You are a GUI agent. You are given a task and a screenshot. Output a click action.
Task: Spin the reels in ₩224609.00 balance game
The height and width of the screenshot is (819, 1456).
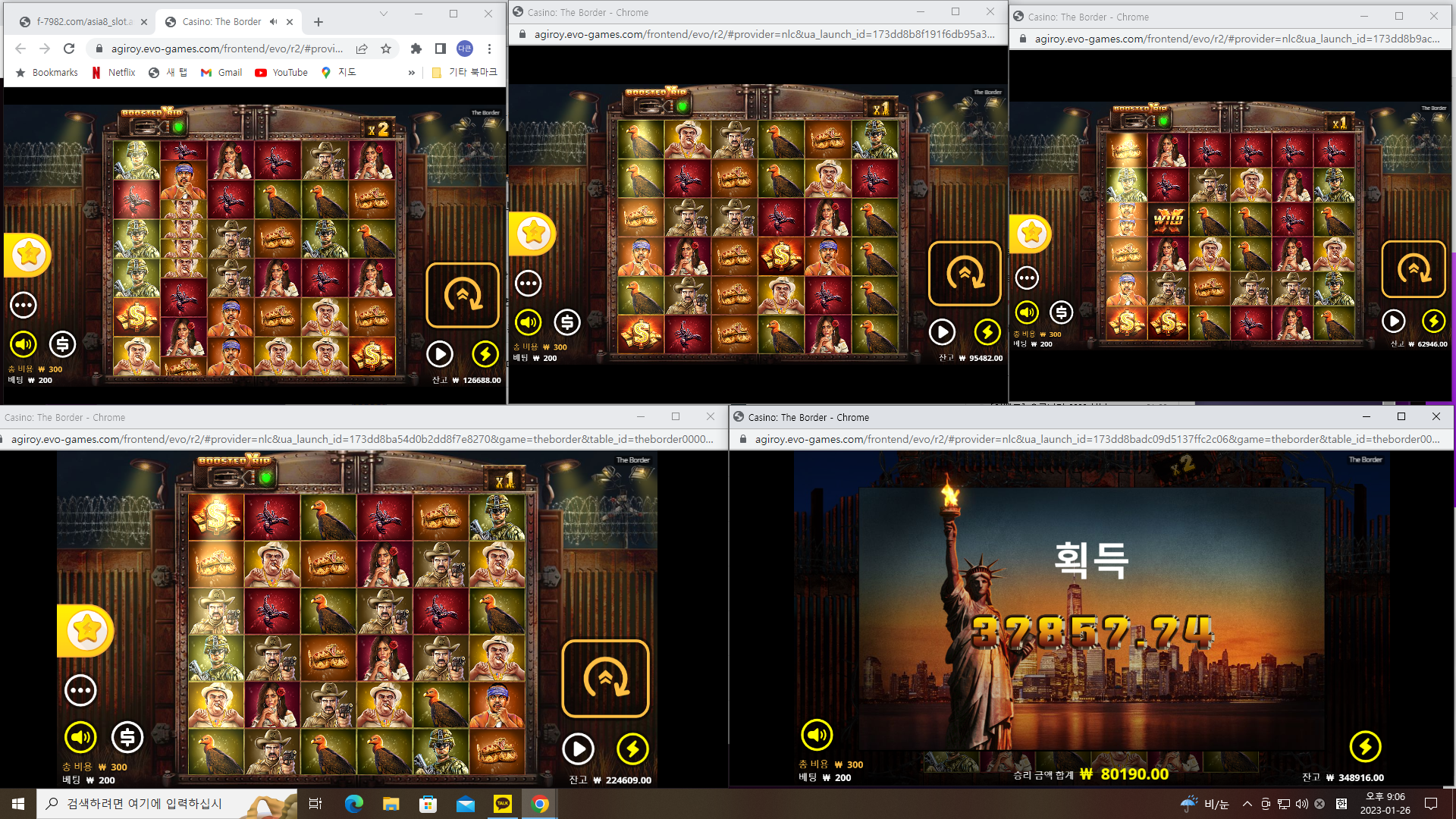[605, 679]
